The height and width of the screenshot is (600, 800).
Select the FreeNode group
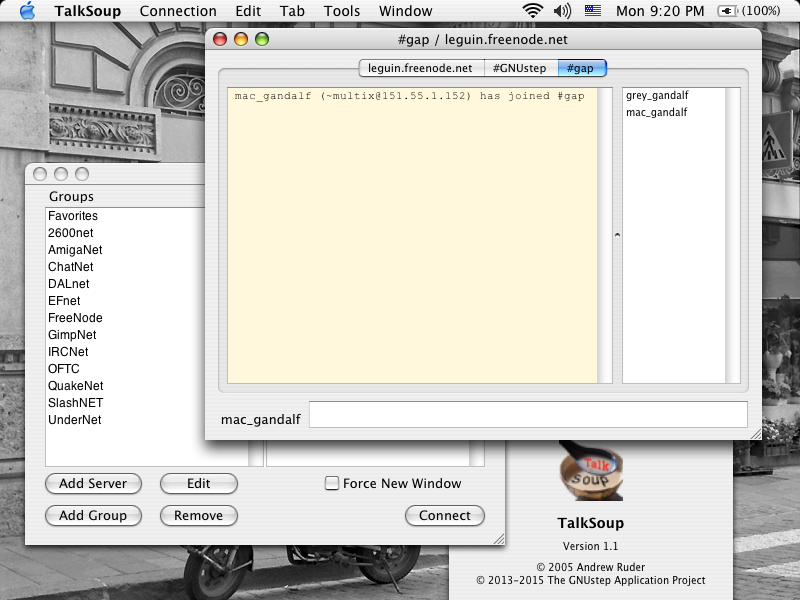pyautogui.click(x=124, y=318)
